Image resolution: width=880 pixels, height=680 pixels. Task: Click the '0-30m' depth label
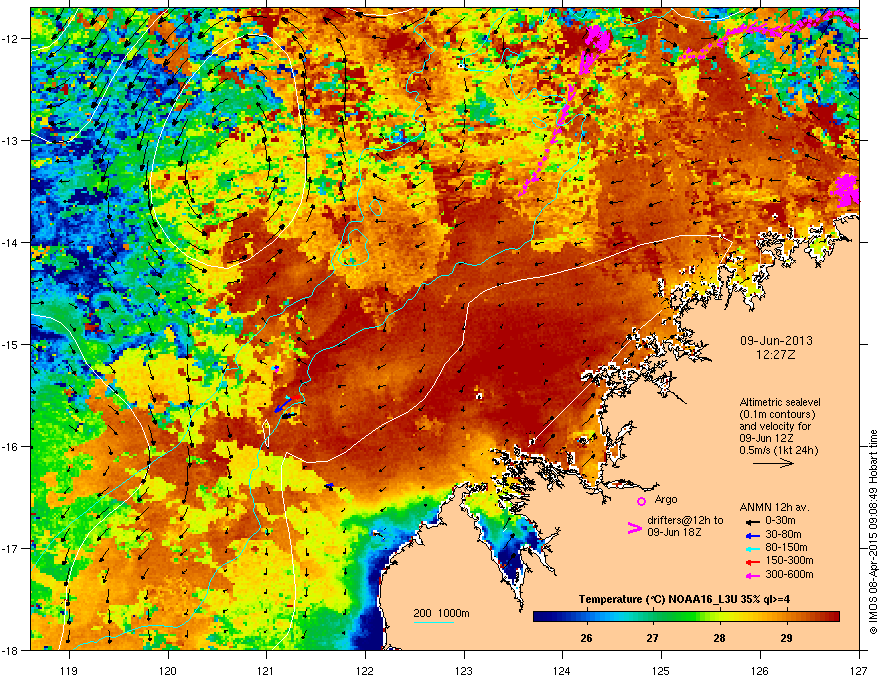(x=780, y=521)
